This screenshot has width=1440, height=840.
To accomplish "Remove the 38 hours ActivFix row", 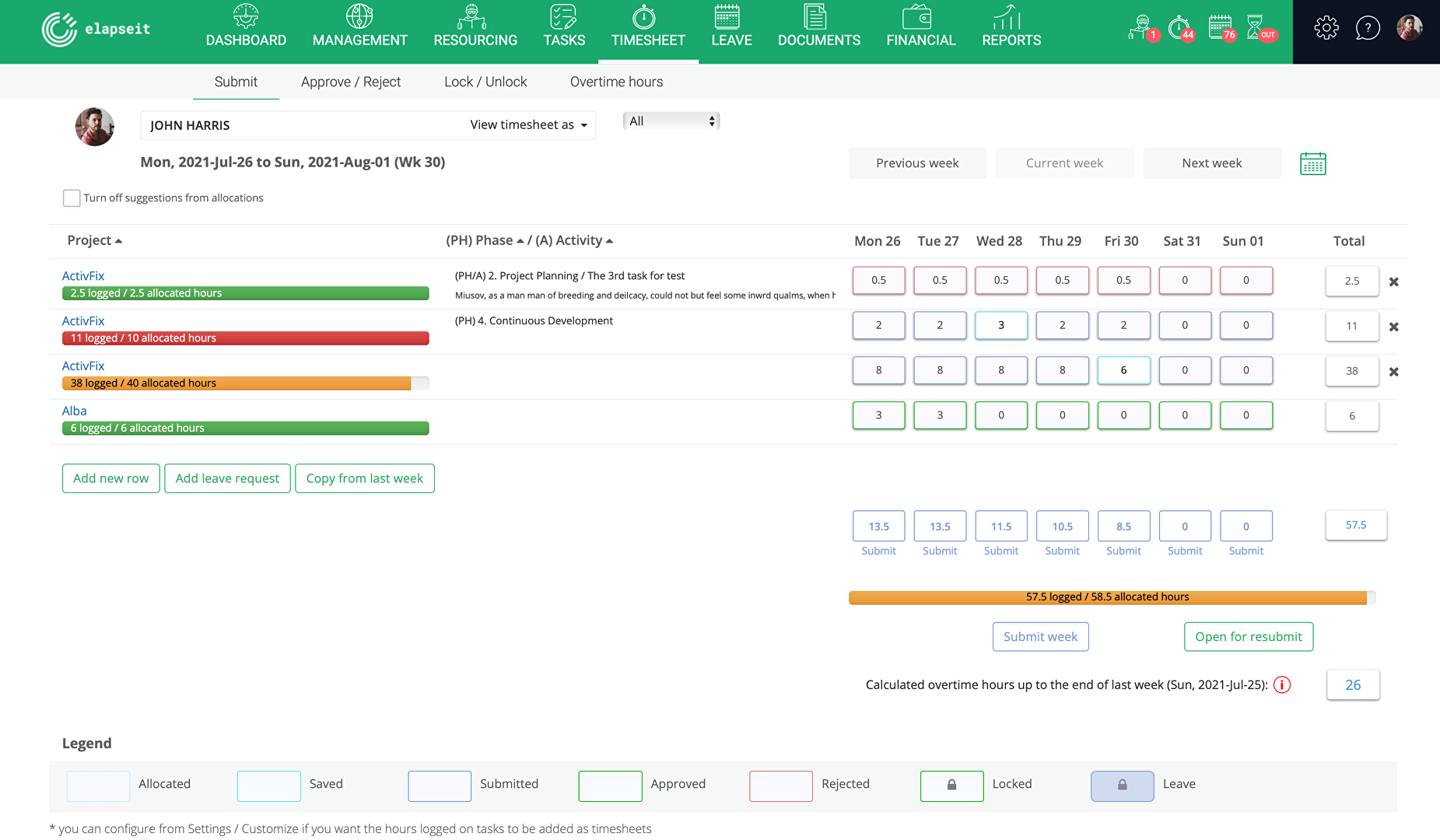I will [x=1394, y=372].
